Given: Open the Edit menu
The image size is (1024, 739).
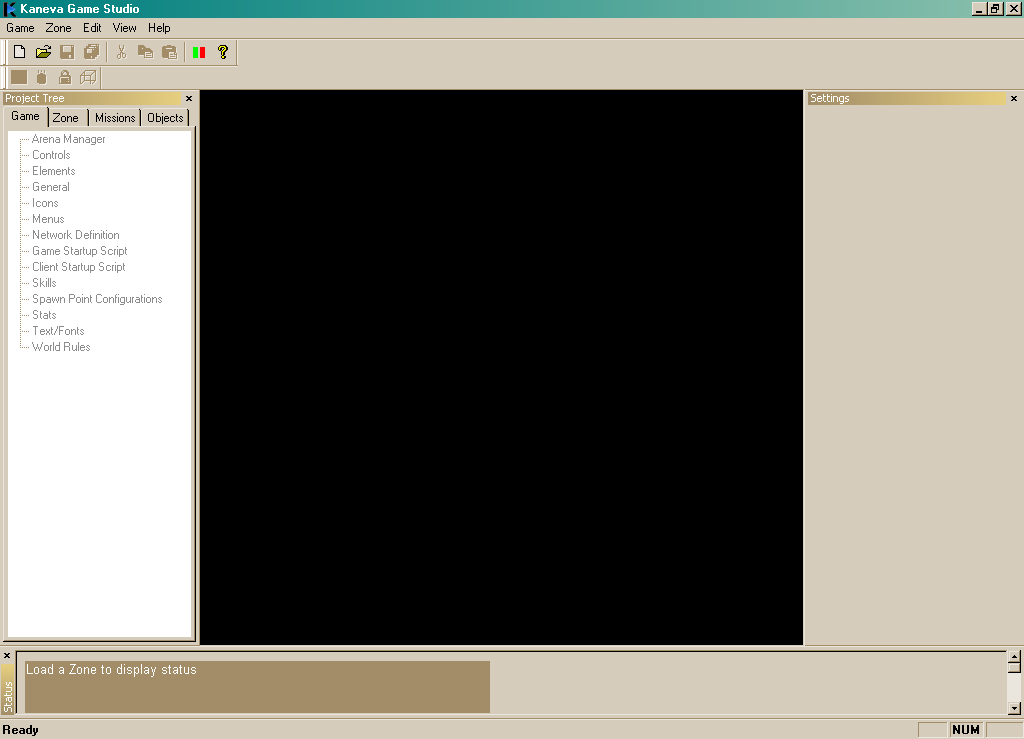Looking at the screenshot, I should pyautogui.click(x=92, y=28).
